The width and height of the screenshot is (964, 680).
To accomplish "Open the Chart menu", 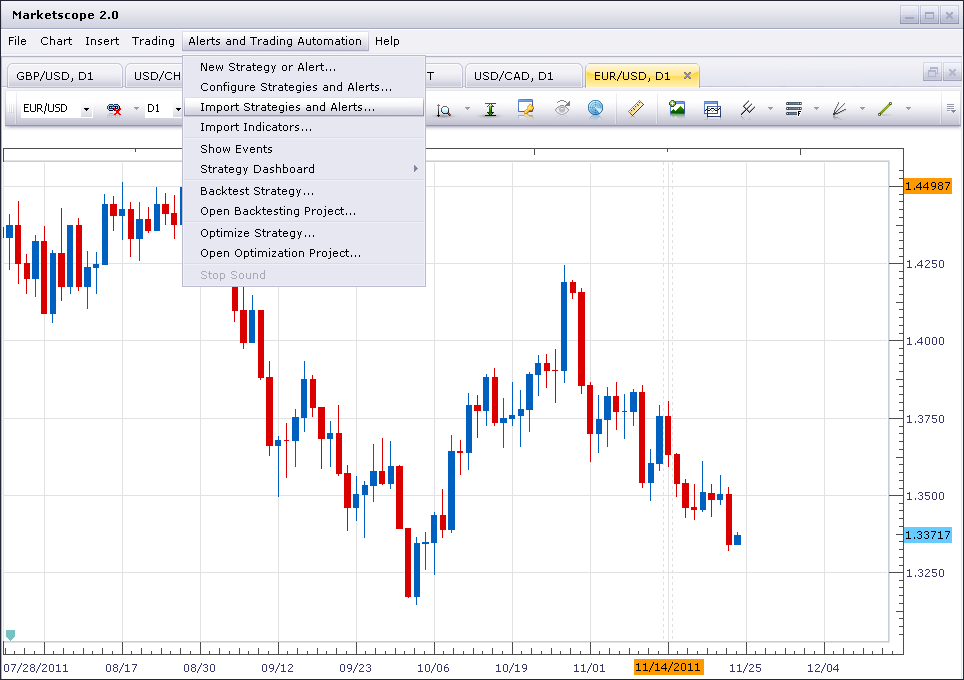I will (56, 41).
